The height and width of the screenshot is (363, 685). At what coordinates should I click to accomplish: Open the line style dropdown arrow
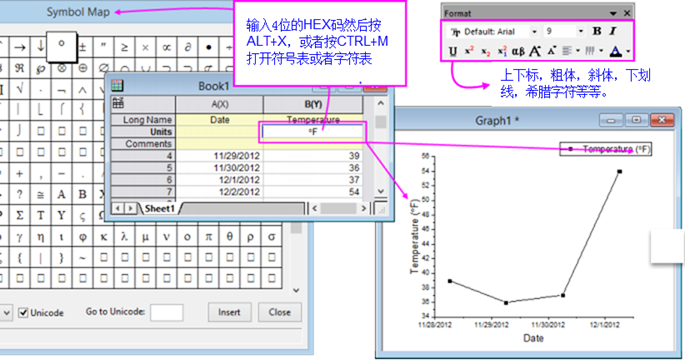(x=601, y=51)
